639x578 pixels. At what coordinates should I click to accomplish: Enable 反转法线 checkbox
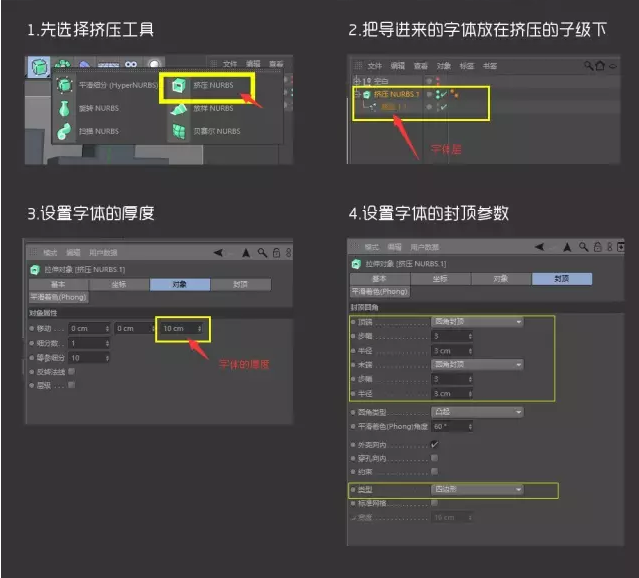(72, 371)
